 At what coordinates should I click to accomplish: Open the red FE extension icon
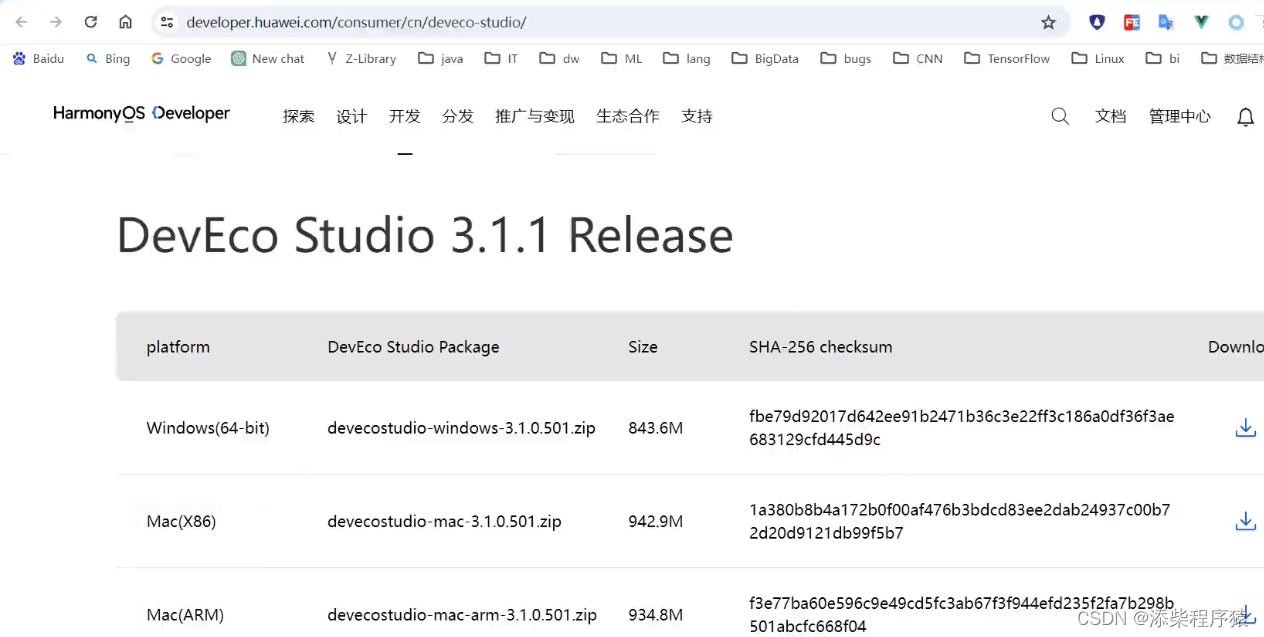1132,22
